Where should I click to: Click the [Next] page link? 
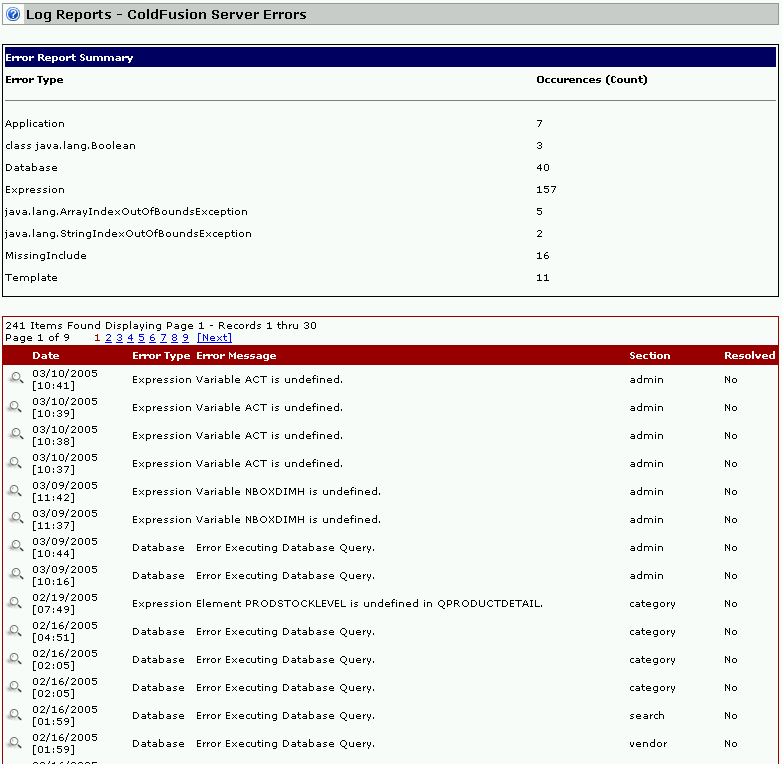pos(214,338)
